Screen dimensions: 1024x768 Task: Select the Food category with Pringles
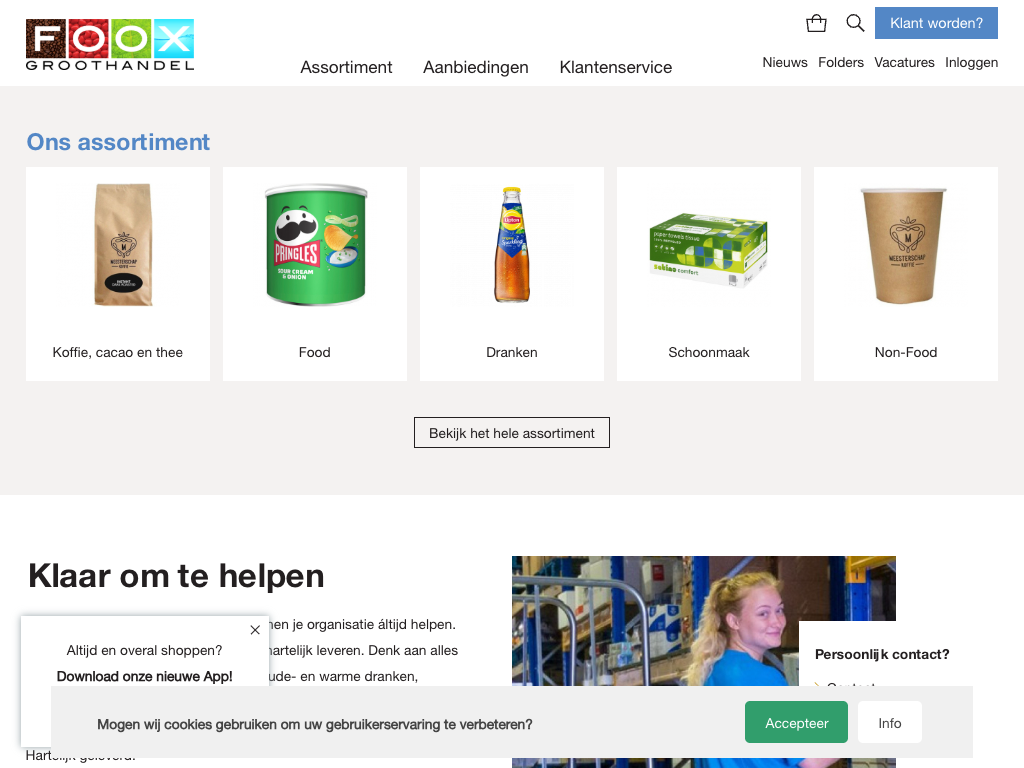tap(315, 274)
